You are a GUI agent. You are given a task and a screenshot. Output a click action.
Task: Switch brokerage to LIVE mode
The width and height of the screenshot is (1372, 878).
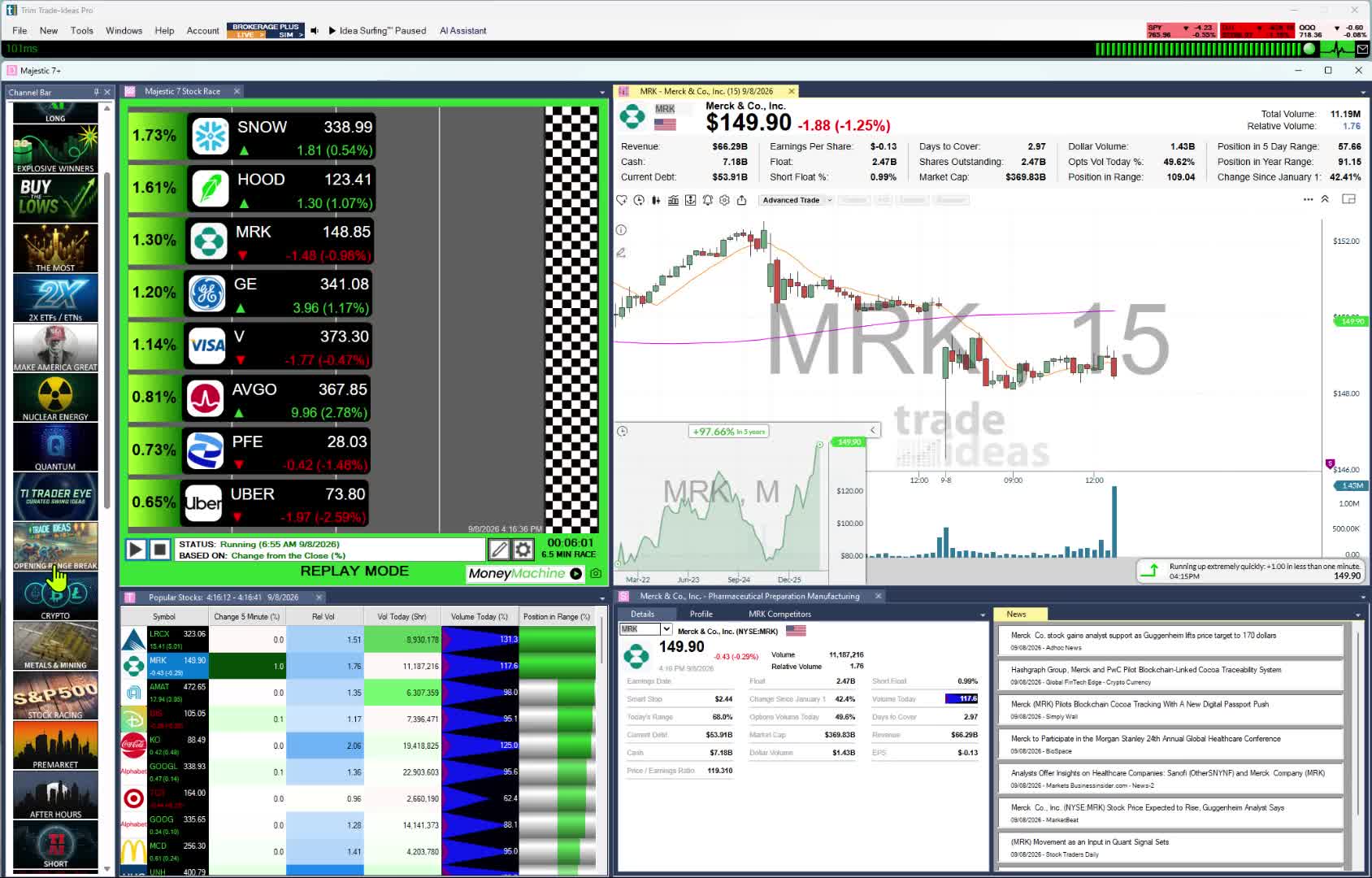(245, 35)
